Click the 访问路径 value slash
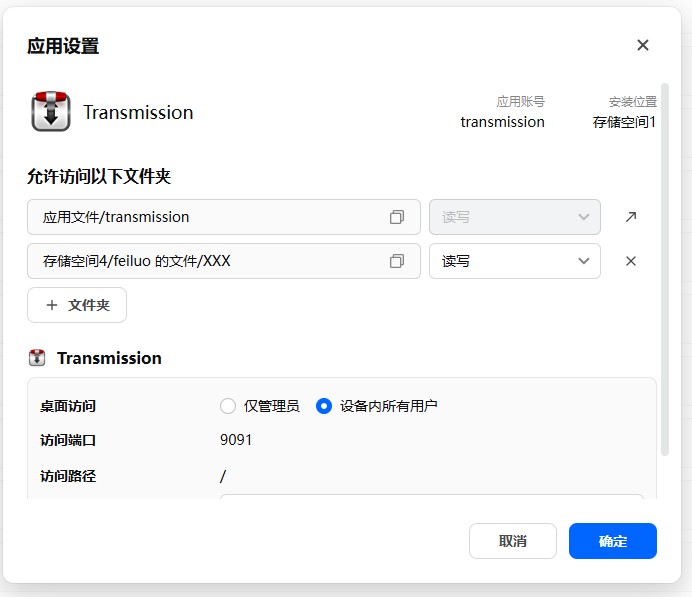This screenshot has width=692, height=597. point(223,477)
